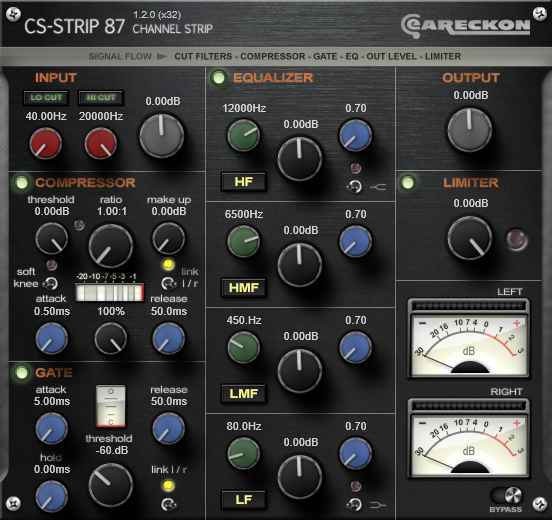Click the LMF band blue Q knob
Viewport: 552px width, 520px height.
(356, 347)
